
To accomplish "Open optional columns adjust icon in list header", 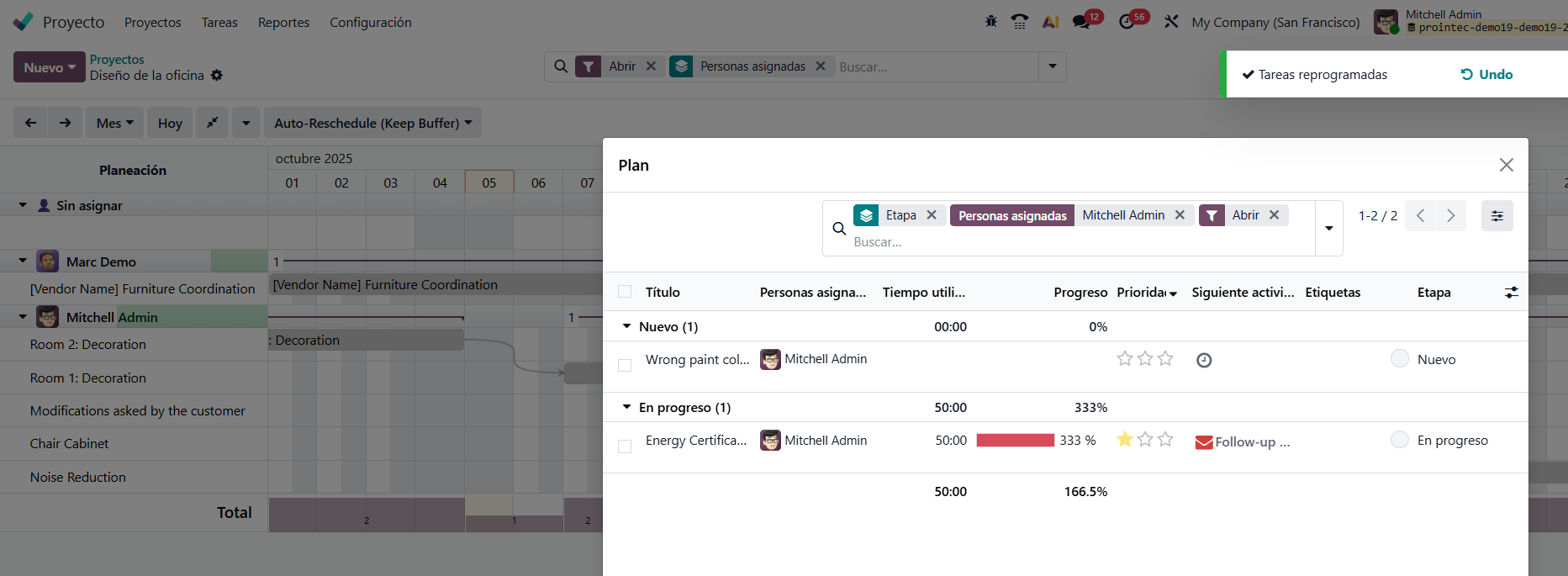I will (x=1511, y=293).
